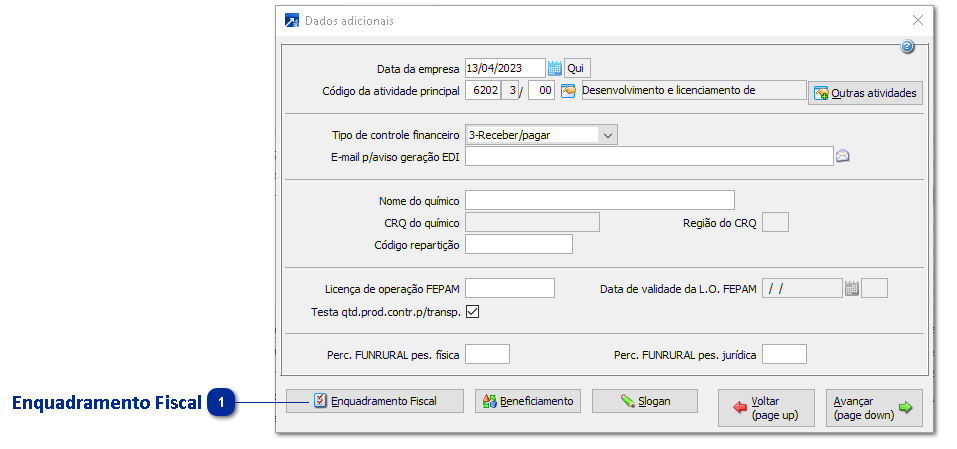The height and width of the screenshot is (449, 957).
Task: Click Perc. FUNRURAL pes. jurídica field
Action: click(785, 354)
